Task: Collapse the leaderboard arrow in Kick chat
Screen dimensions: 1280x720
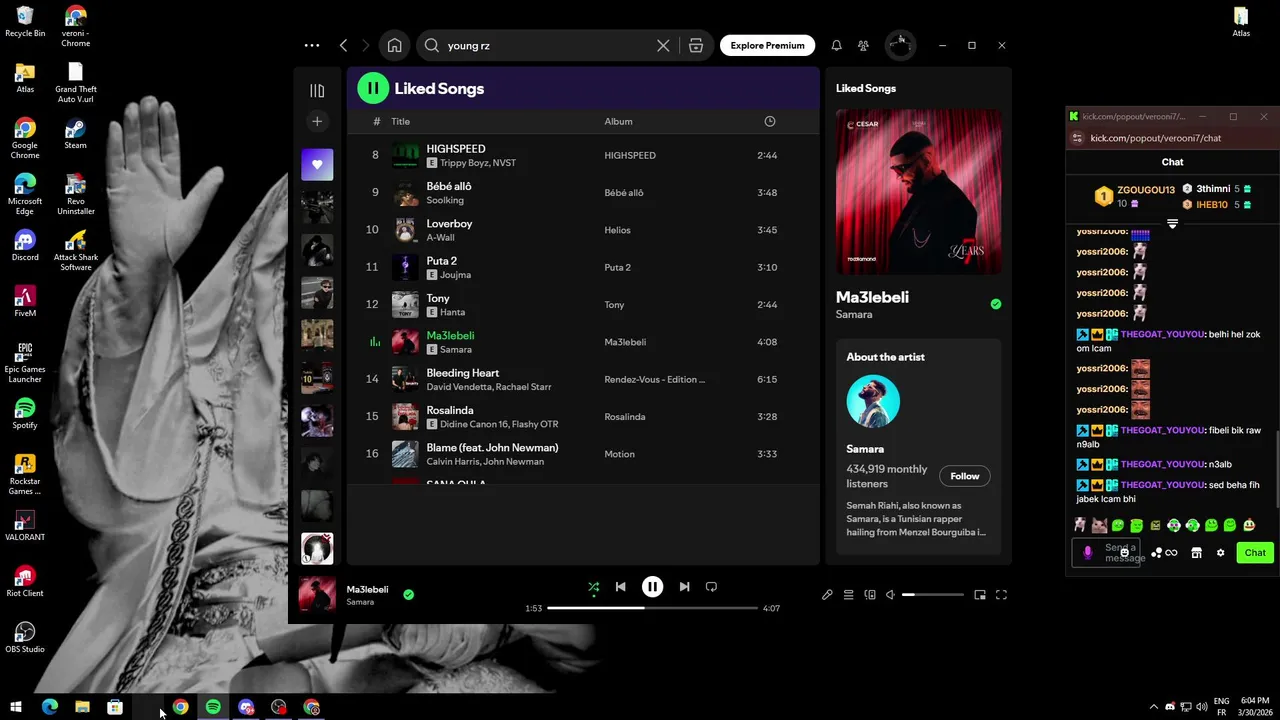Action: [1172, 224]
